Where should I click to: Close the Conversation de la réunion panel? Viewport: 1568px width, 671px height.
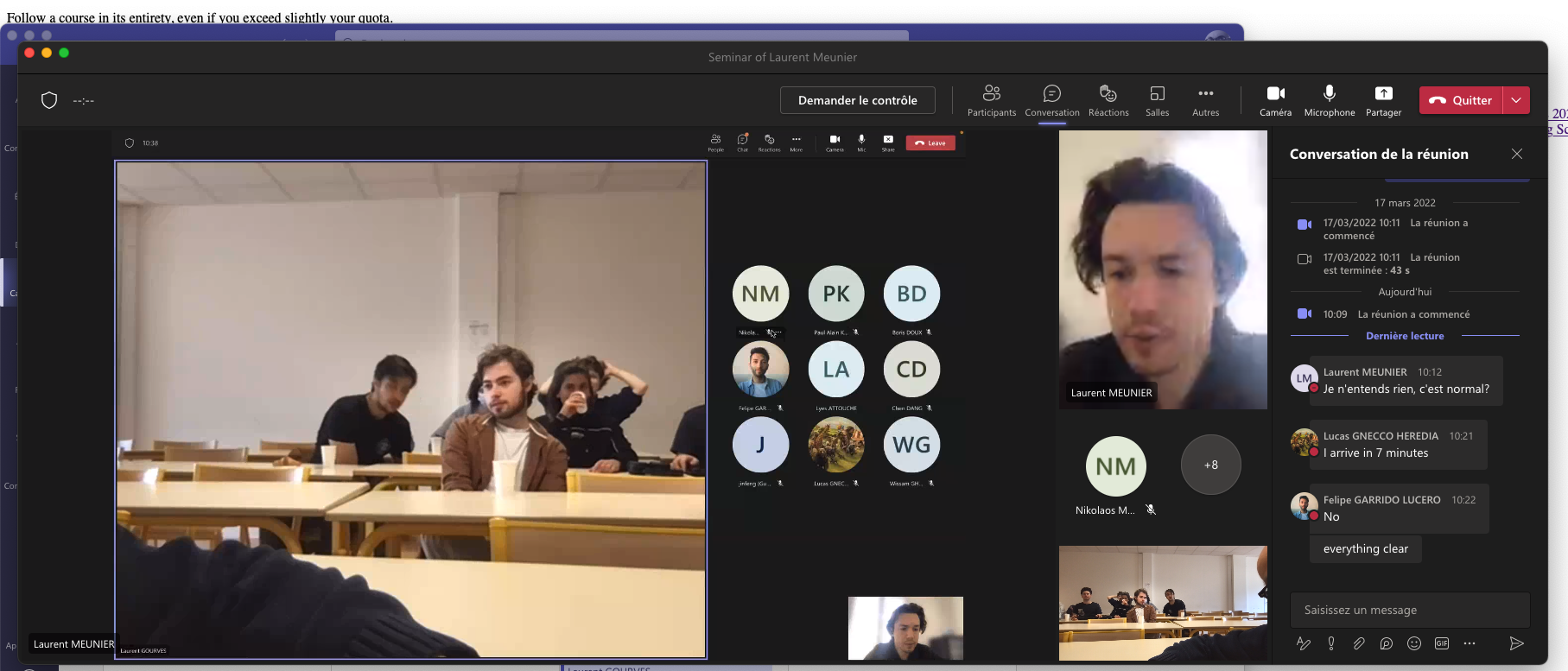coord(1517,154)
